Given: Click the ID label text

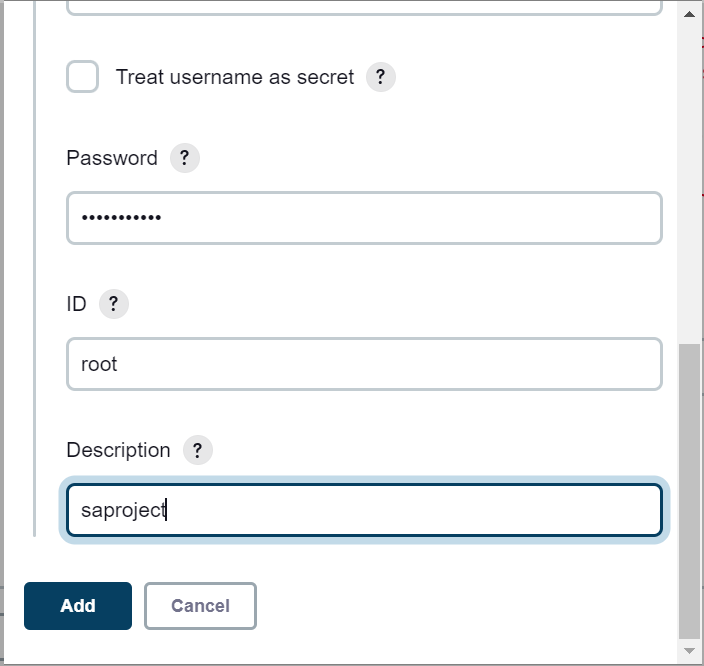Looking at the screenshot, I should click(76, 304).
